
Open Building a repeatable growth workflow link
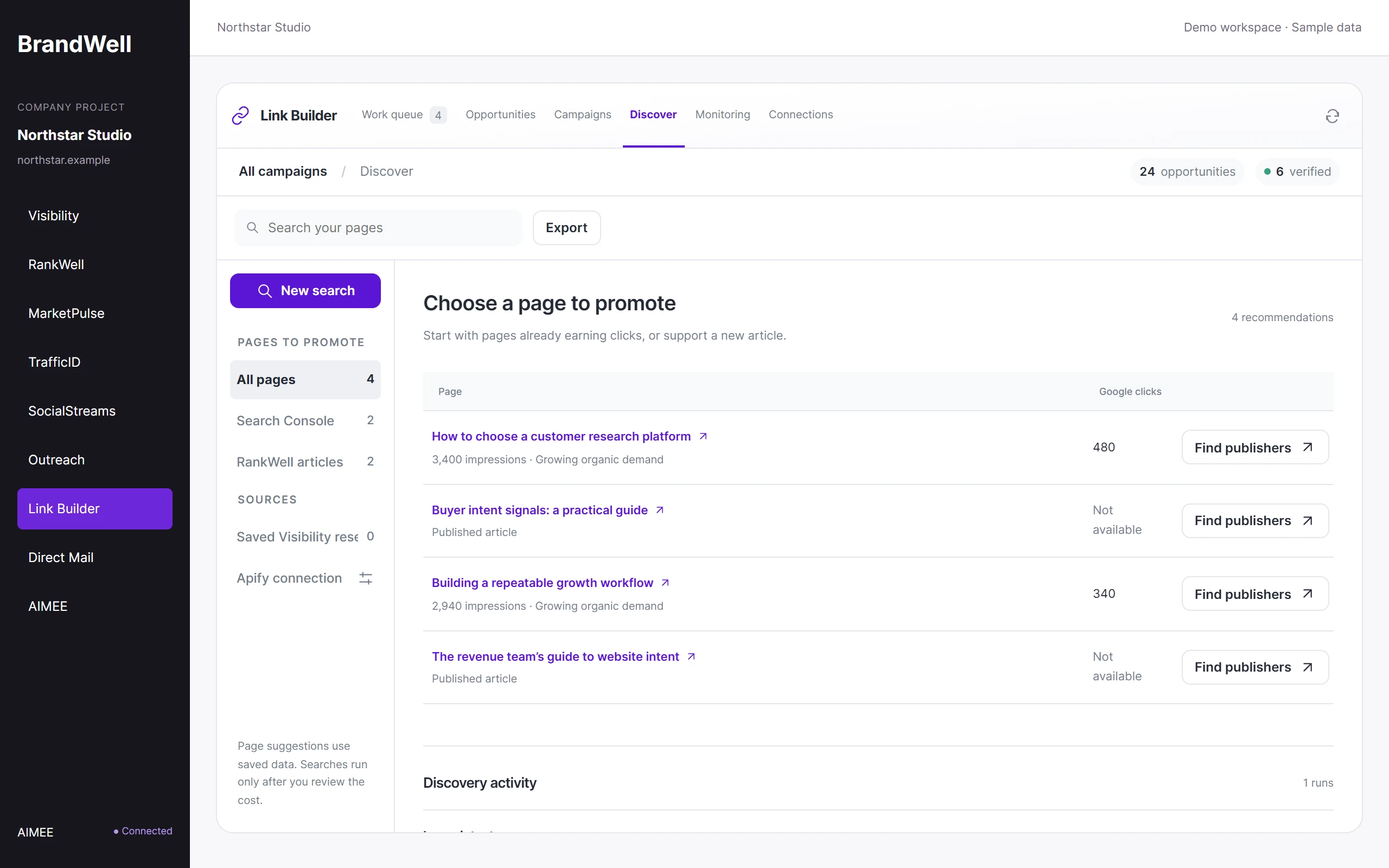pyautogui.click(x=543, y=583)
